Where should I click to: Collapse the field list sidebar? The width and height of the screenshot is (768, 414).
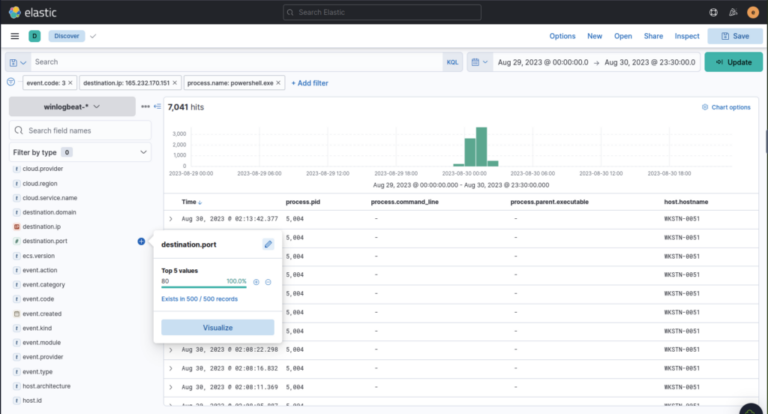[x=157, y=106]
